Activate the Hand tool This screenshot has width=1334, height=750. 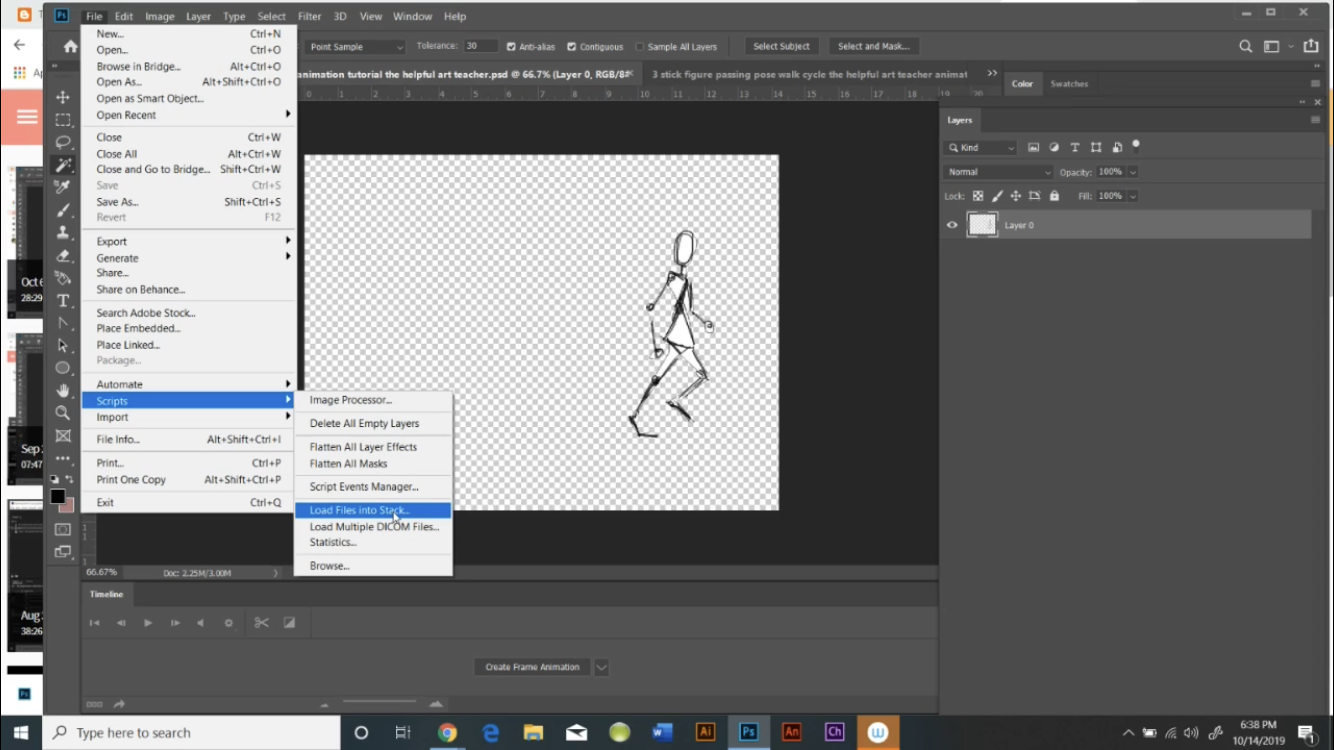(x=63, y=390)
